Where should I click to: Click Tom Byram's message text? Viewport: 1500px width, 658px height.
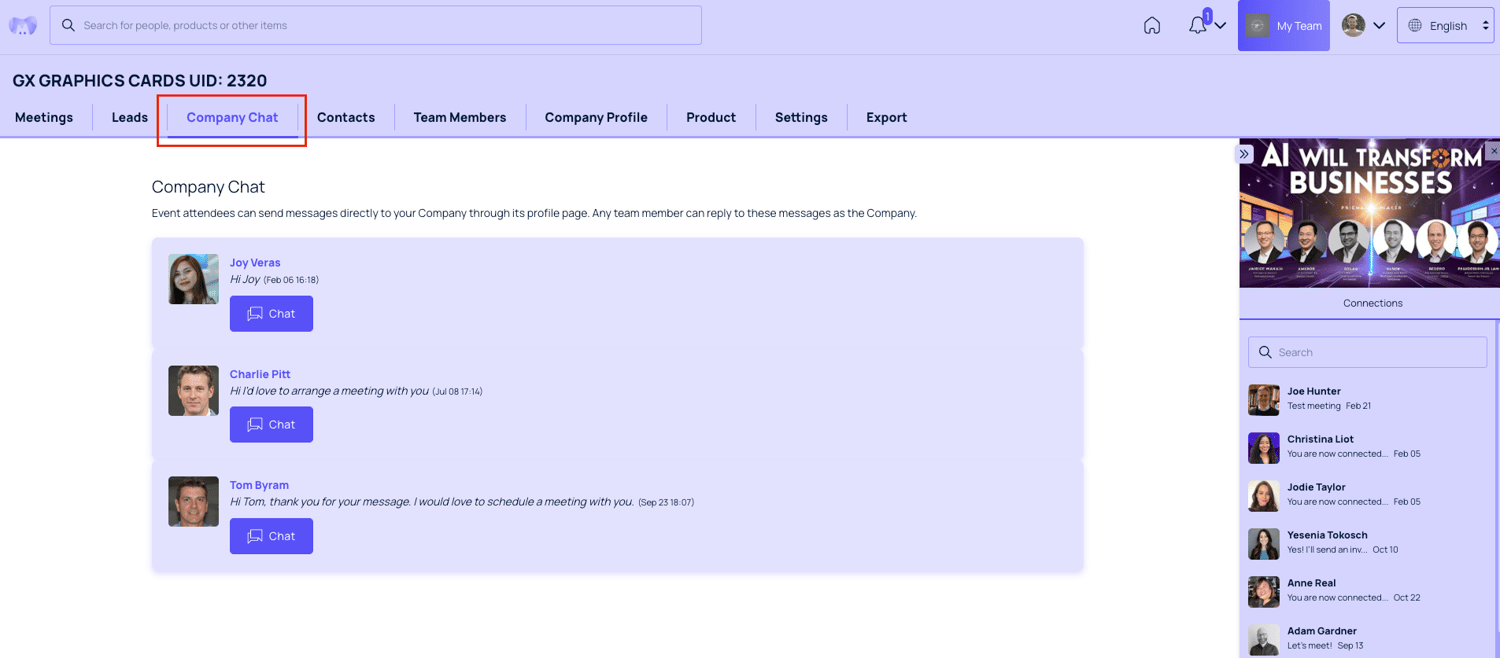pyautogui.click(x=432, y=502)
